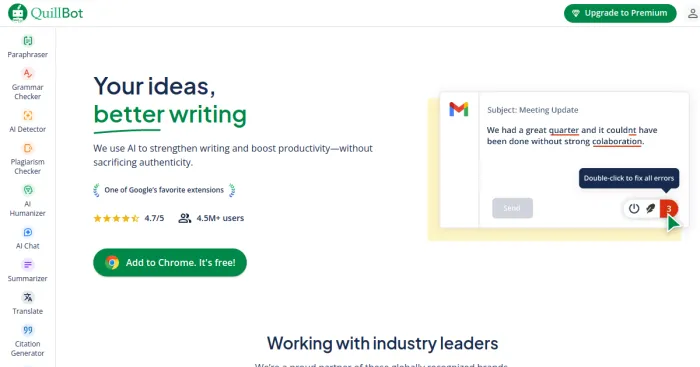The image size is (700, 367).
Task: Launch the AI Humanizer tool
Action: [x=28, y=201]
